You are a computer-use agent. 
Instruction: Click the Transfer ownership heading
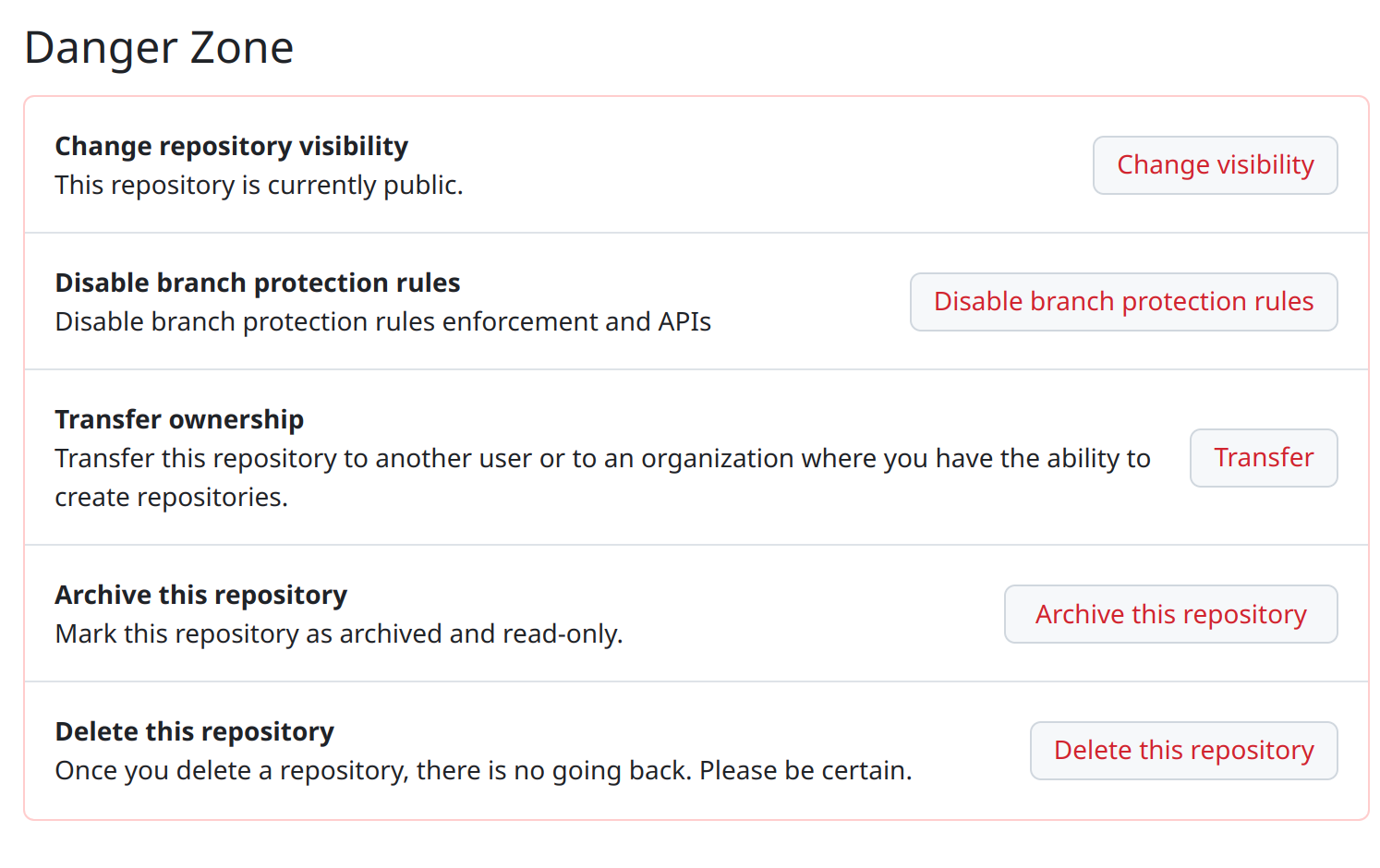179,420
